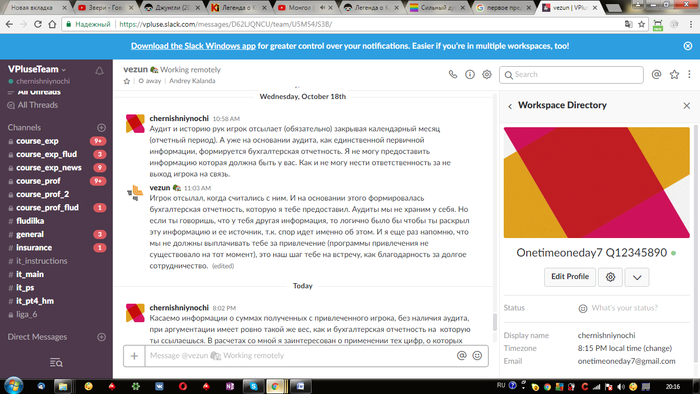Screen dimensions: 700x394
Task: Switch to Монгол browser tab
Action: click(x=305, y=8)
